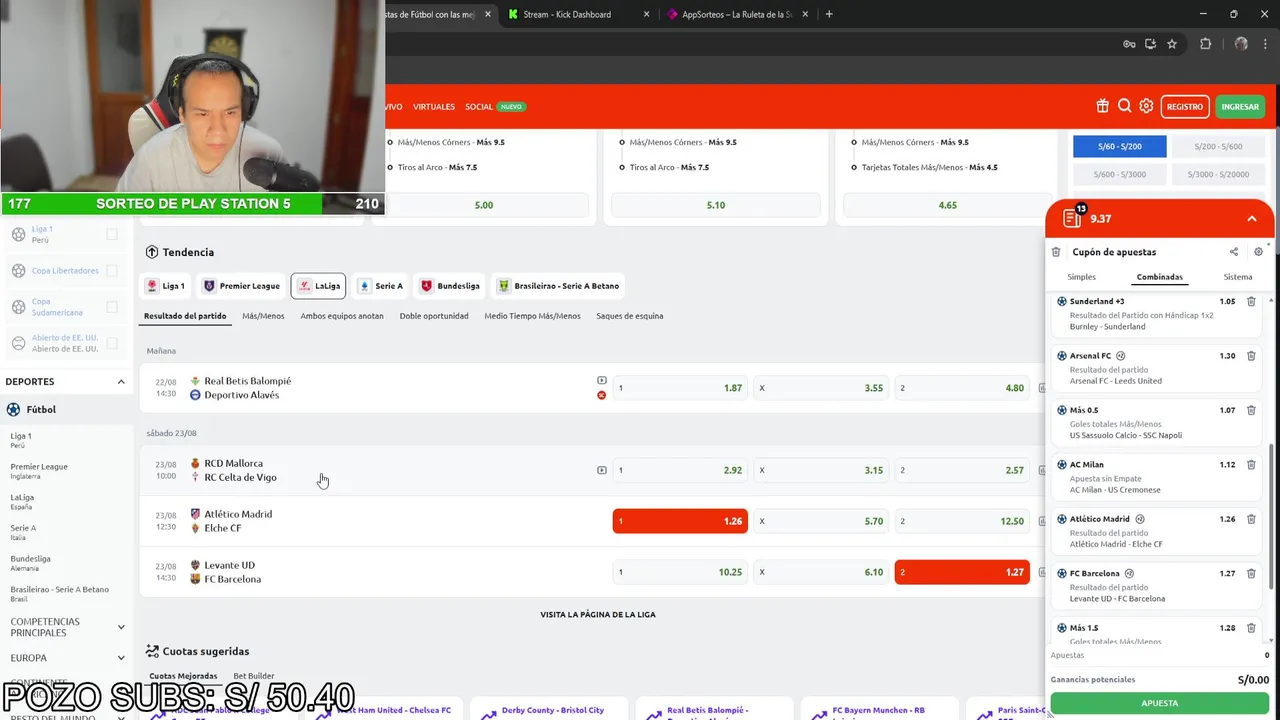The image size is (1280, 720).
Task: Select the Ambos equipos anotan tab
Action: (342, 316)
